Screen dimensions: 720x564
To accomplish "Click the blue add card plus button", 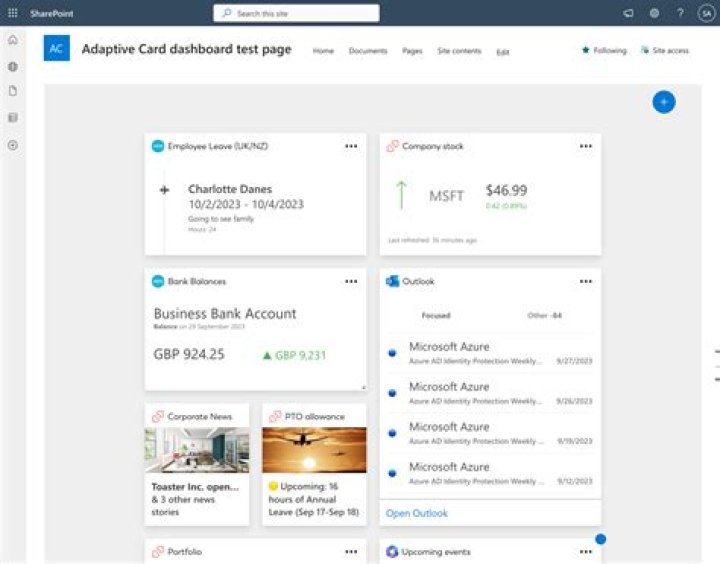I will coord(664,102).
